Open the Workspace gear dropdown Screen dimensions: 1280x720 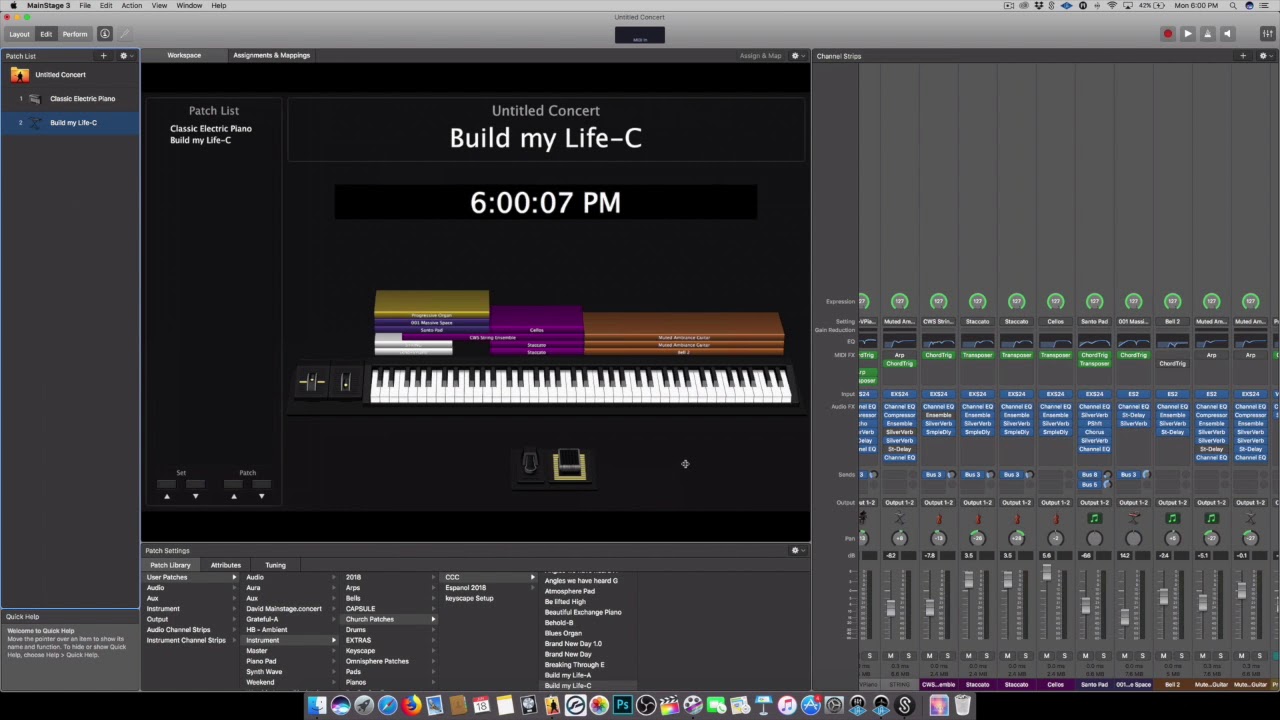point(797,56)
